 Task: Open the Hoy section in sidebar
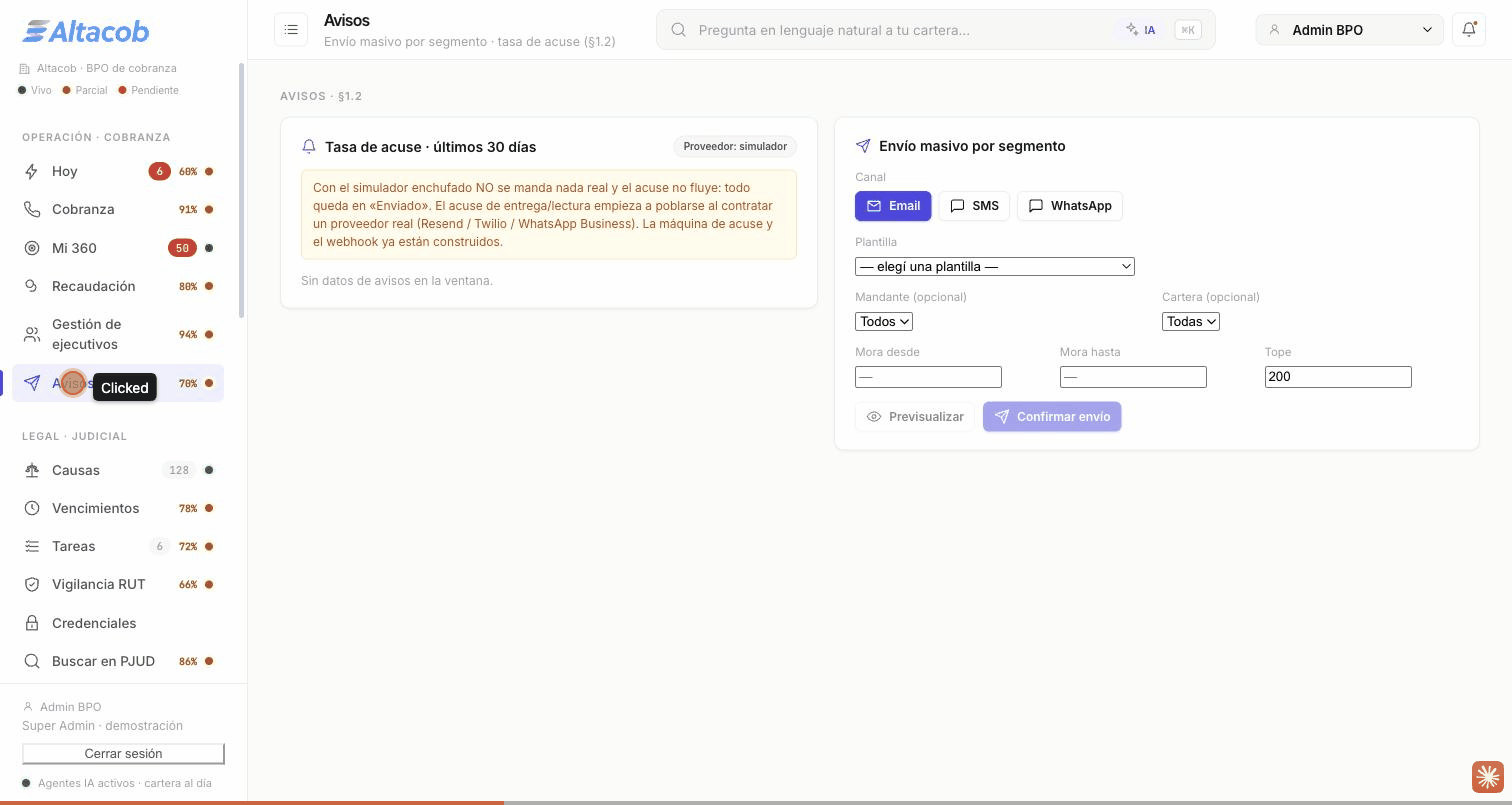118,171
